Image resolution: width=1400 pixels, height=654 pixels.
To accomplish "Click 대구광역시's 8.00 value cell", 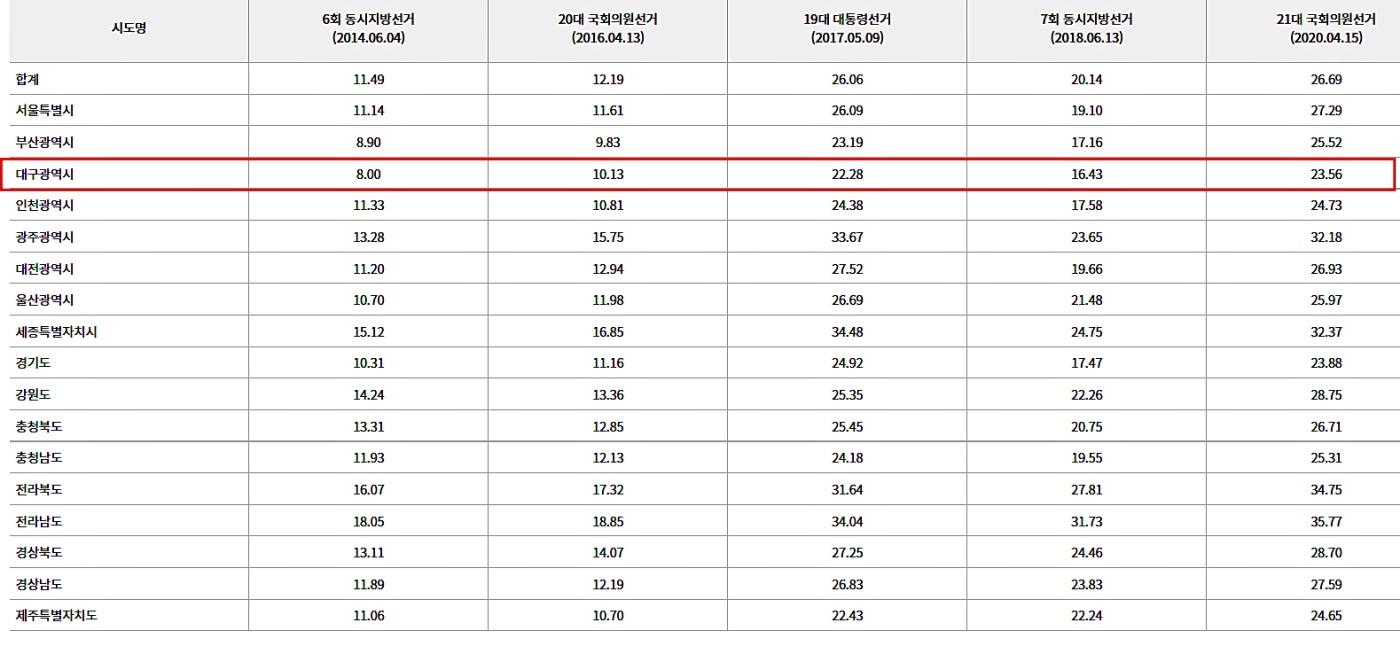I will [x=368, y=174].
